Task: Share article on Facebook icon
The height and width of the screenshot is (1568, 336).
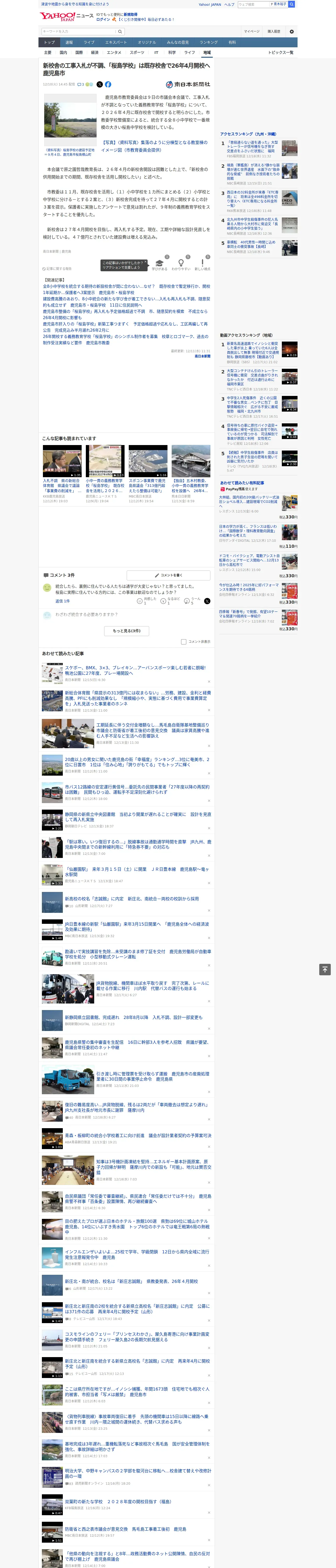Action: tap(108, 85)
